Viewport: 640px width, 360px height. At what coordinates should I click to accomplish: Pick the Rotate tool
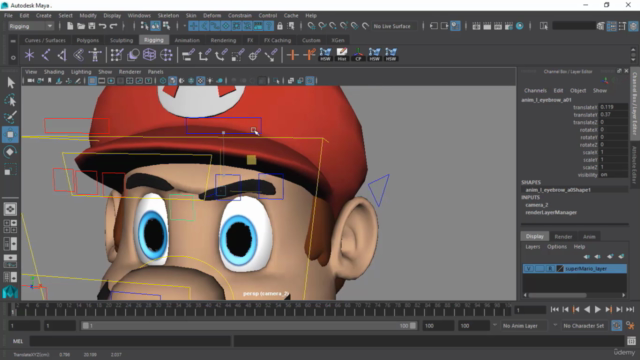(x=11, y=152)
